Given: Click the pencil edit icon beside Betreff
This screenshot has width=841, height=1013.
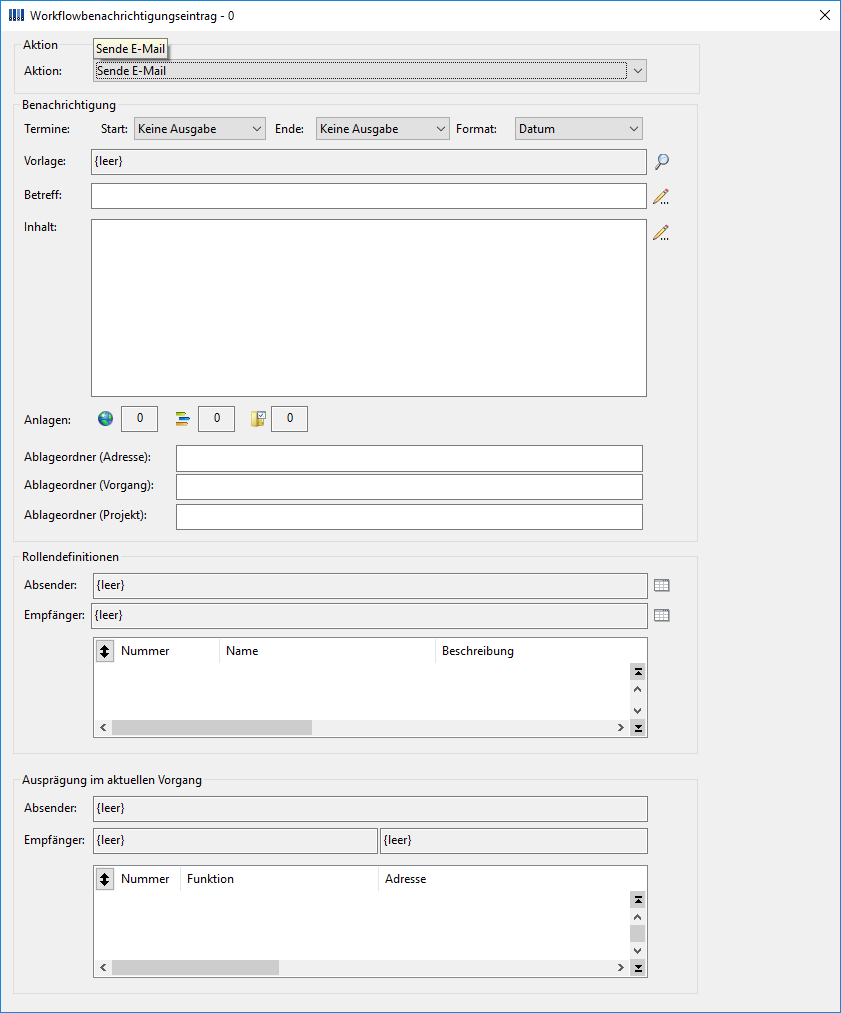Looking at the screenshot, I should pyautogui.click(x=661, y=196).
